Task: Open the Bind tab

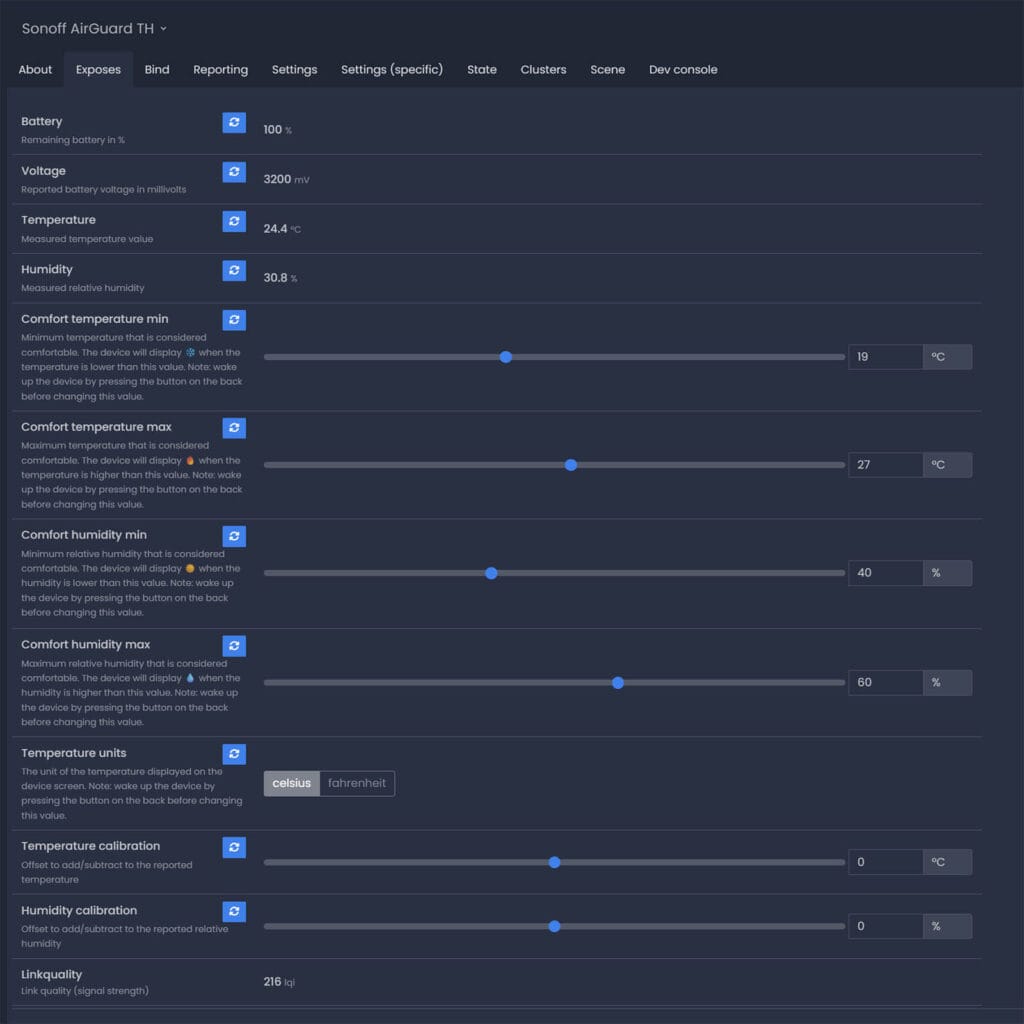Action: click(157, 70)
